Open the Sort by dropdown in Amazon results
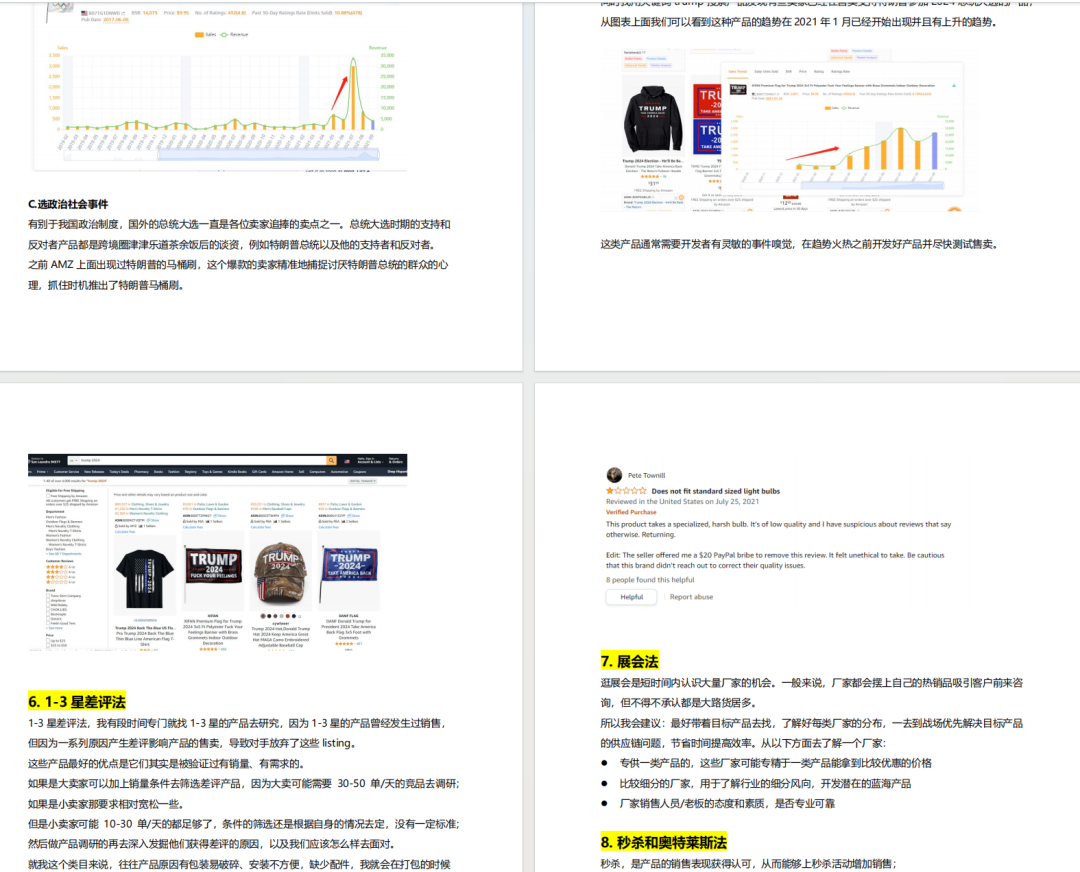 (363, 481)
